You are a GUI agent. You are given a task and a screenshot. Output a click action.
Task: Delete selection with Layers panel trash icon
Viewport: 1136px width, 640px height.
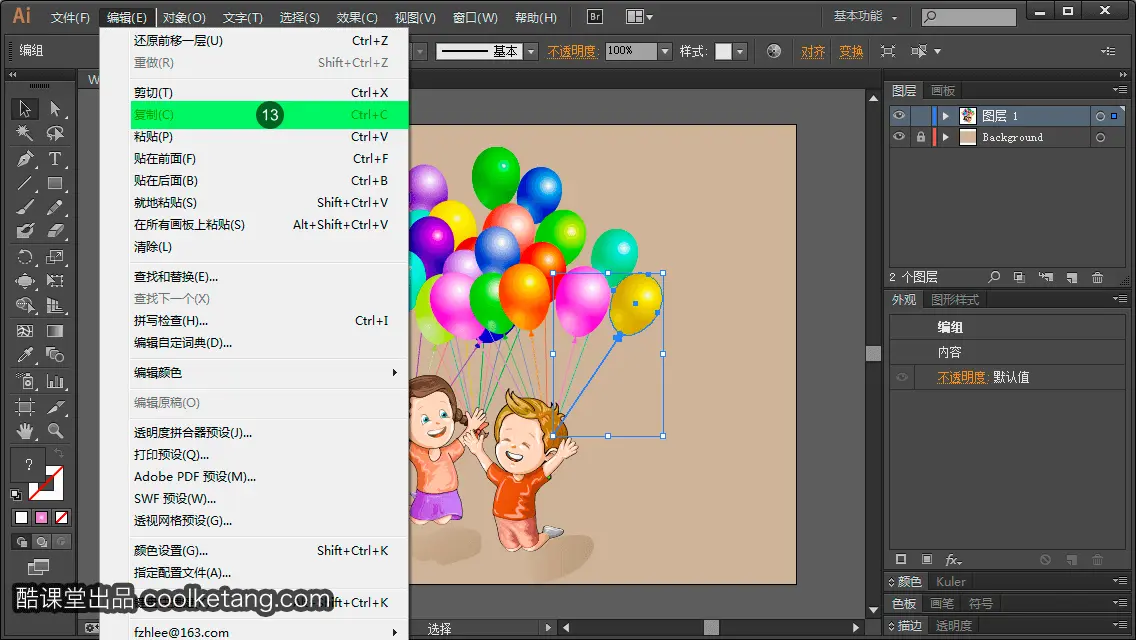(1098, 278)
